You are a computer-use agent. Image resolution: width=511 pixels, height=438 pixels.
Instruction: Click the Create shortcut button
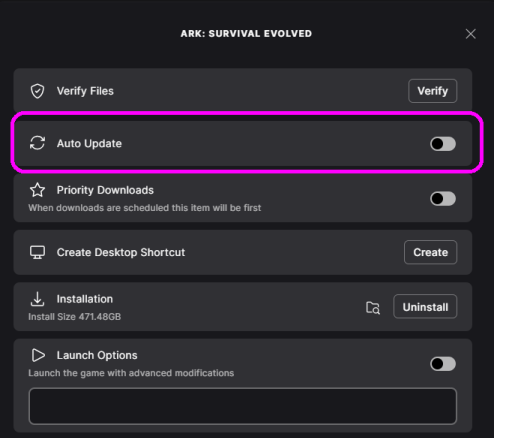pos(431,252)
